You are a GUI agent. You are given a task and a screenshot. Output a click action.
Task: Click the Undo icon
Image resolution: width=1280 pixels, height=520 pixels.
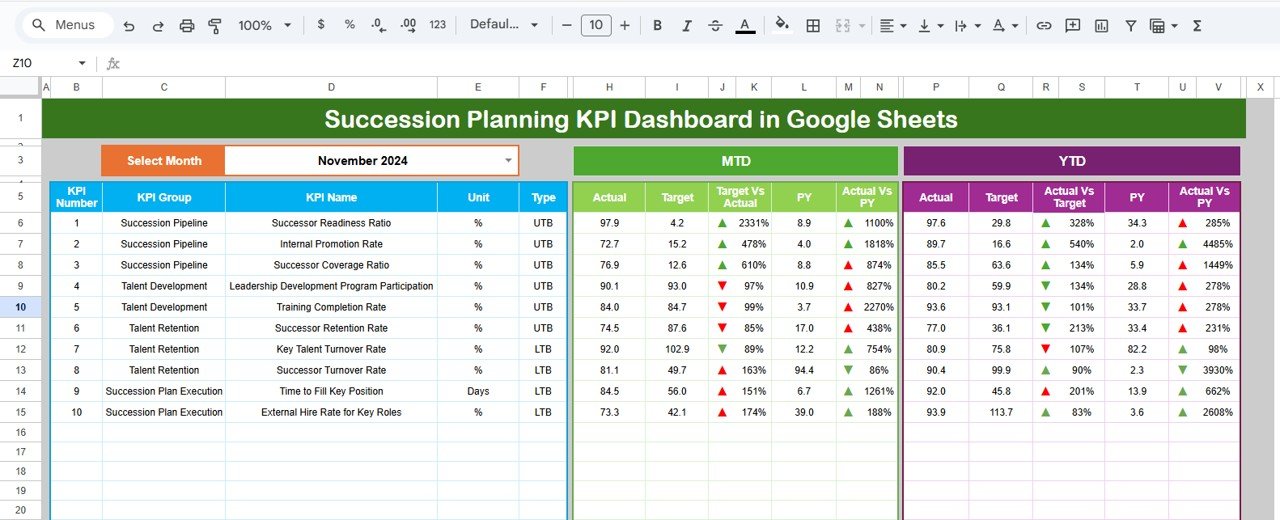129,25
